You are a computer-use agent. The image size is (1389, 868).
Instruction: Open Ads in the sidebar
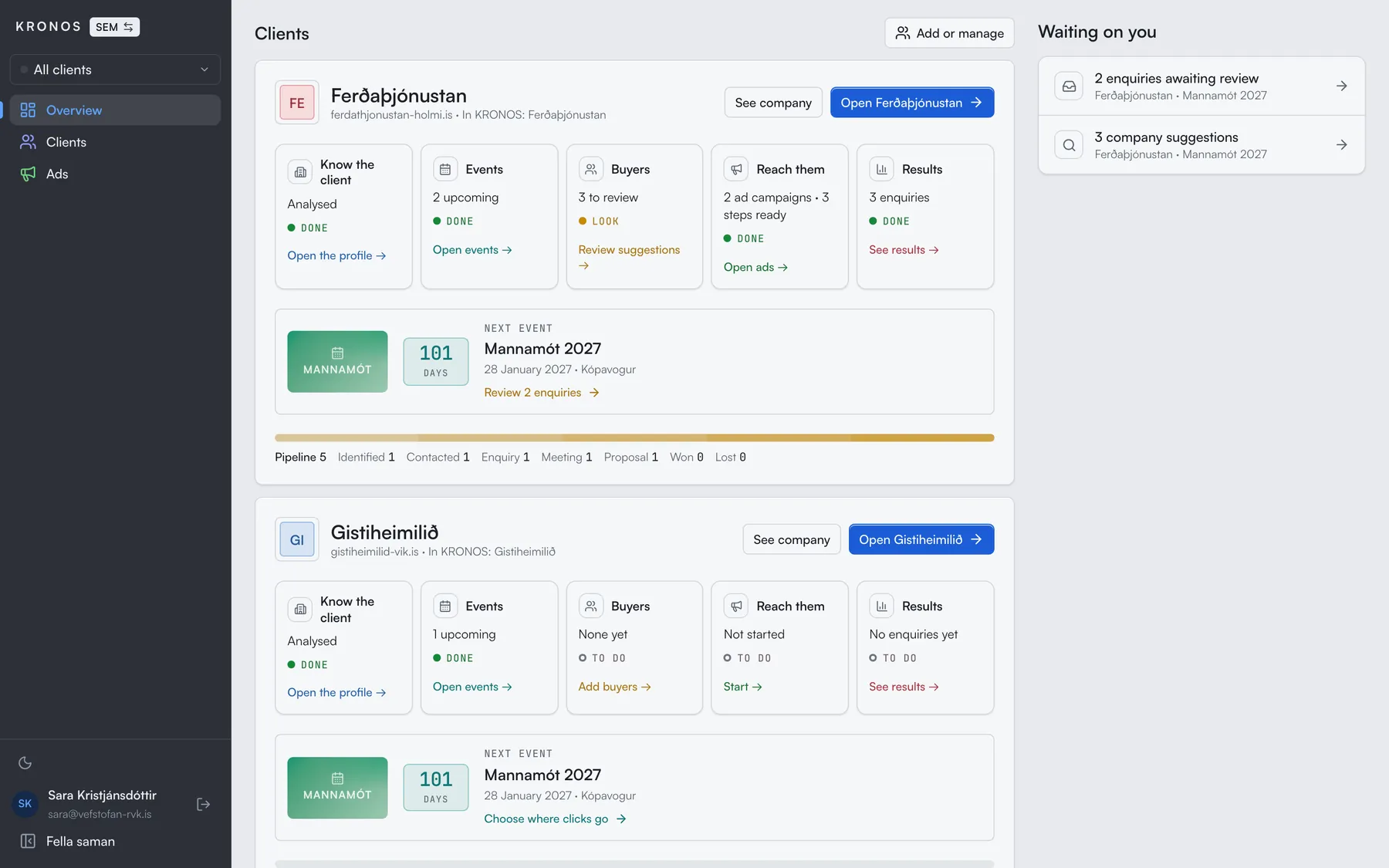115,174
